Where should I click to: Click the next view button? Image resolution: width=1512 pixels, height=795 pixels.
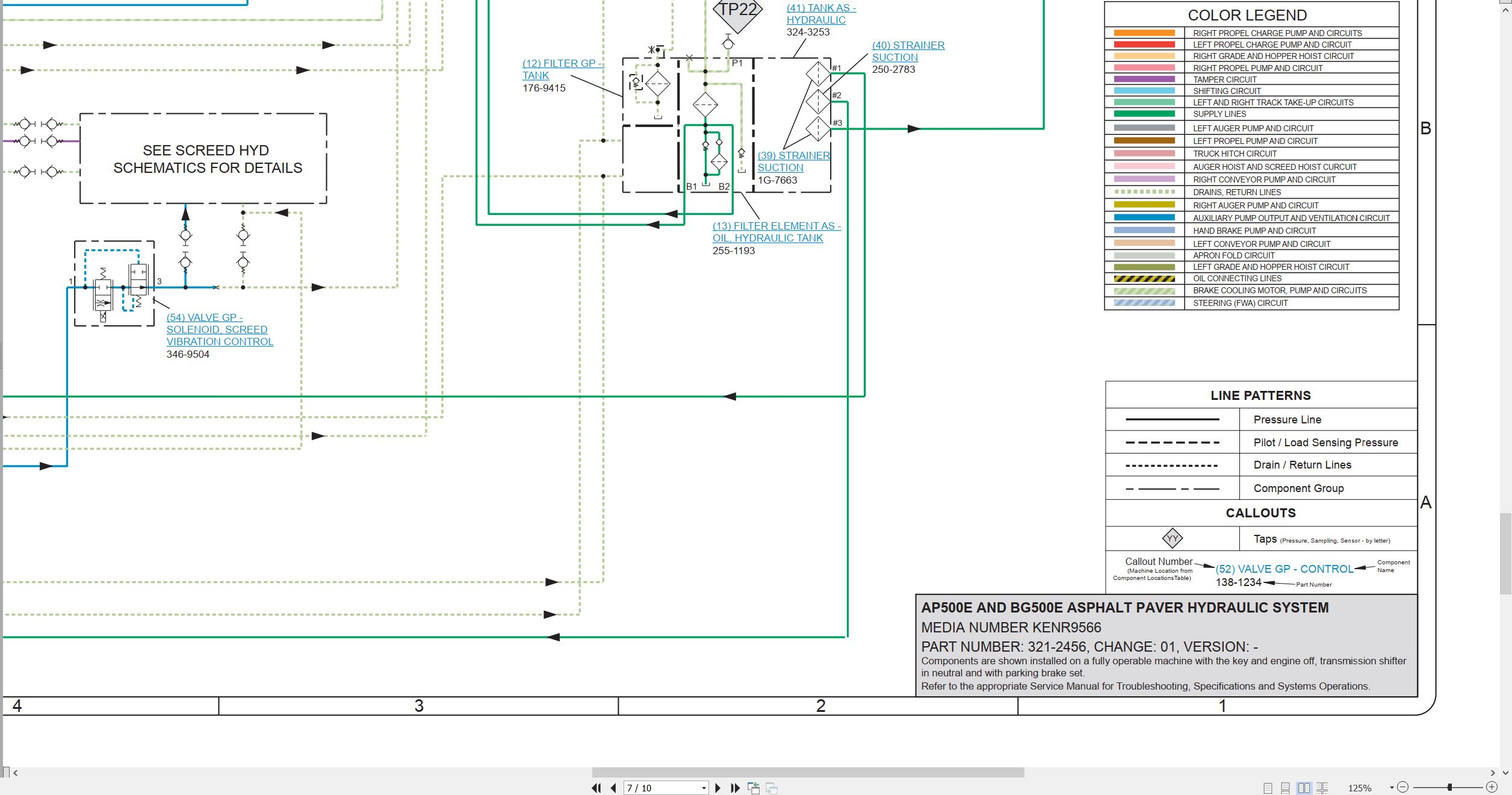click(x=772, y=788)
